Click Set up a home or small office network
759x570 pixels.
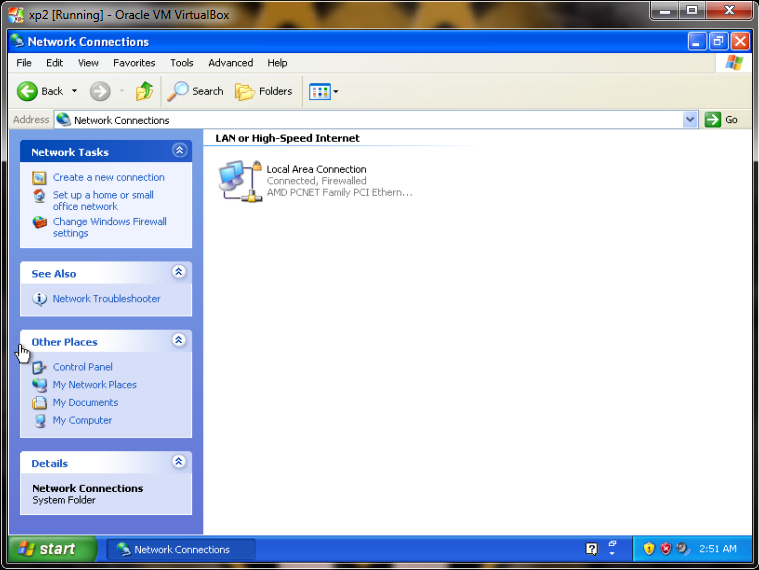[x=103, y=201]
